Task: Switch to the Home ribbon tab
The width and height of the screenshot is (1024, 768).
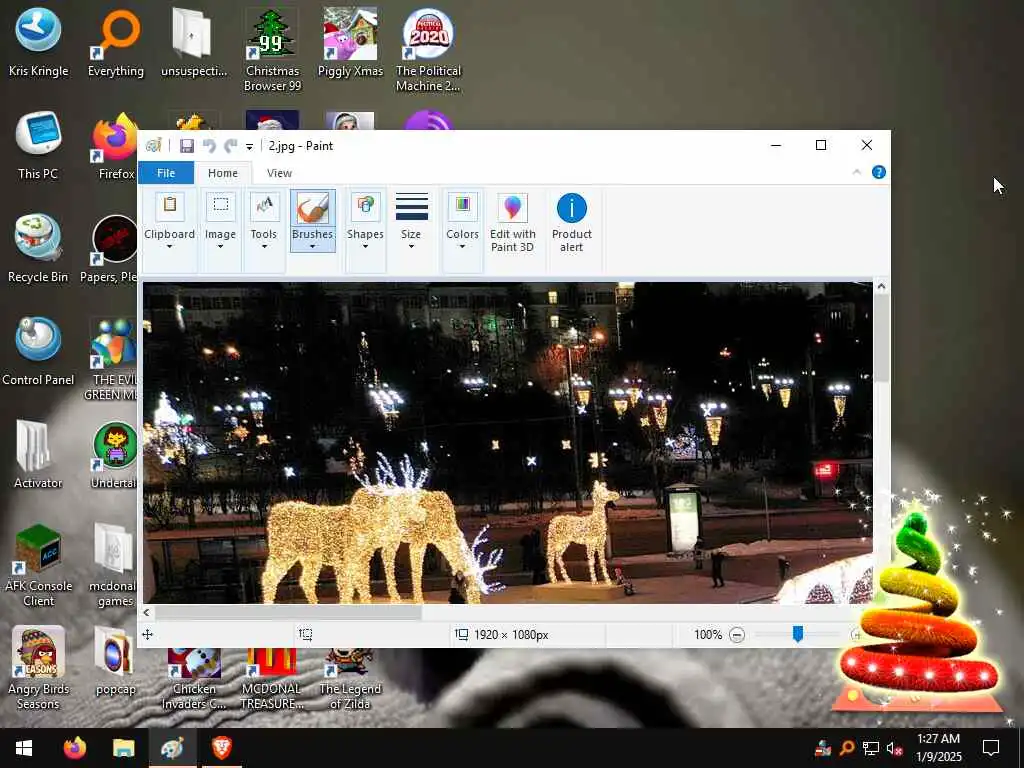Action: tap(223, 173)
